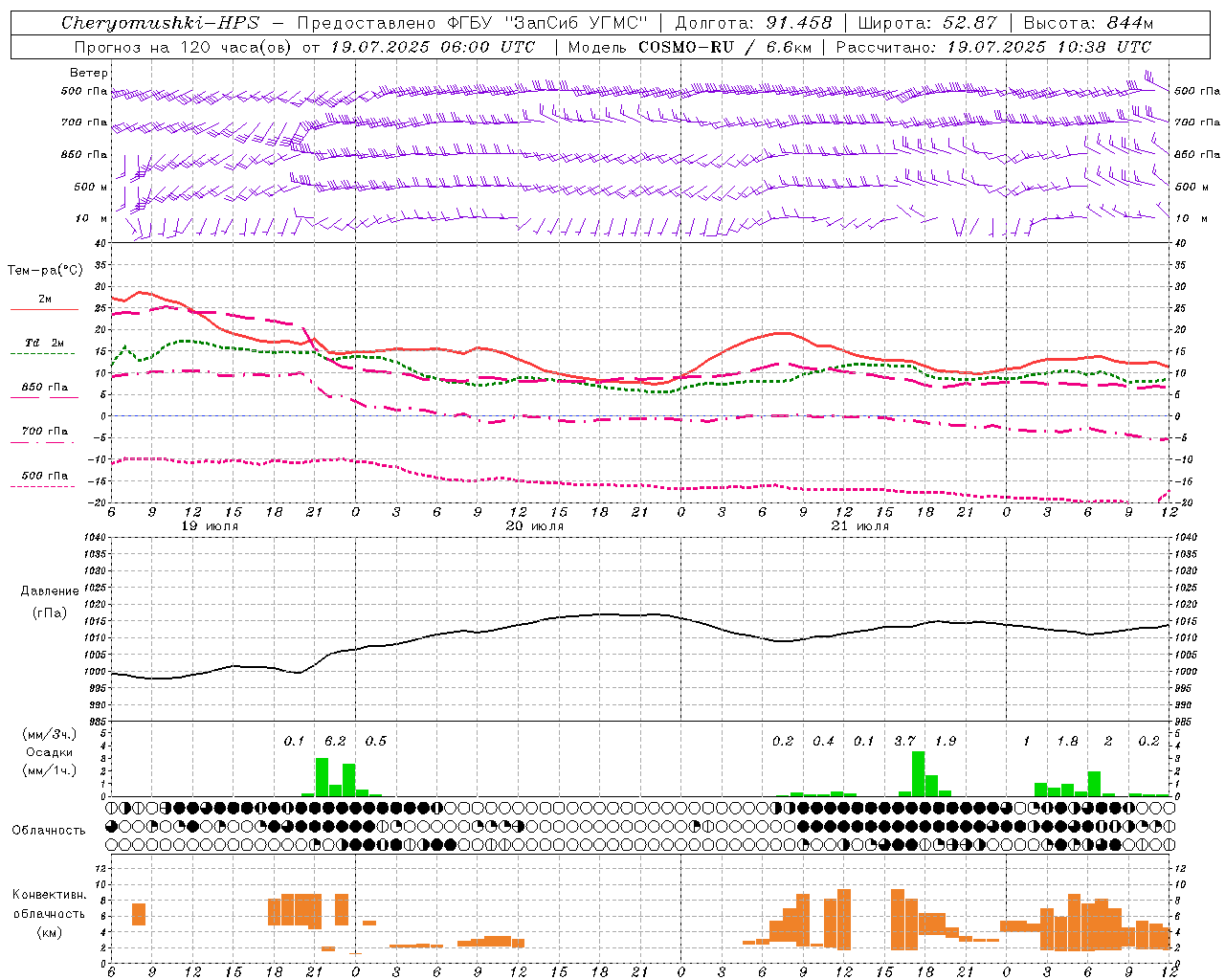Click the Cheryomushki-HPS station title
The width and height of the screenshot is (1225, 980).
pyautogui.click(x=160, y=23)
